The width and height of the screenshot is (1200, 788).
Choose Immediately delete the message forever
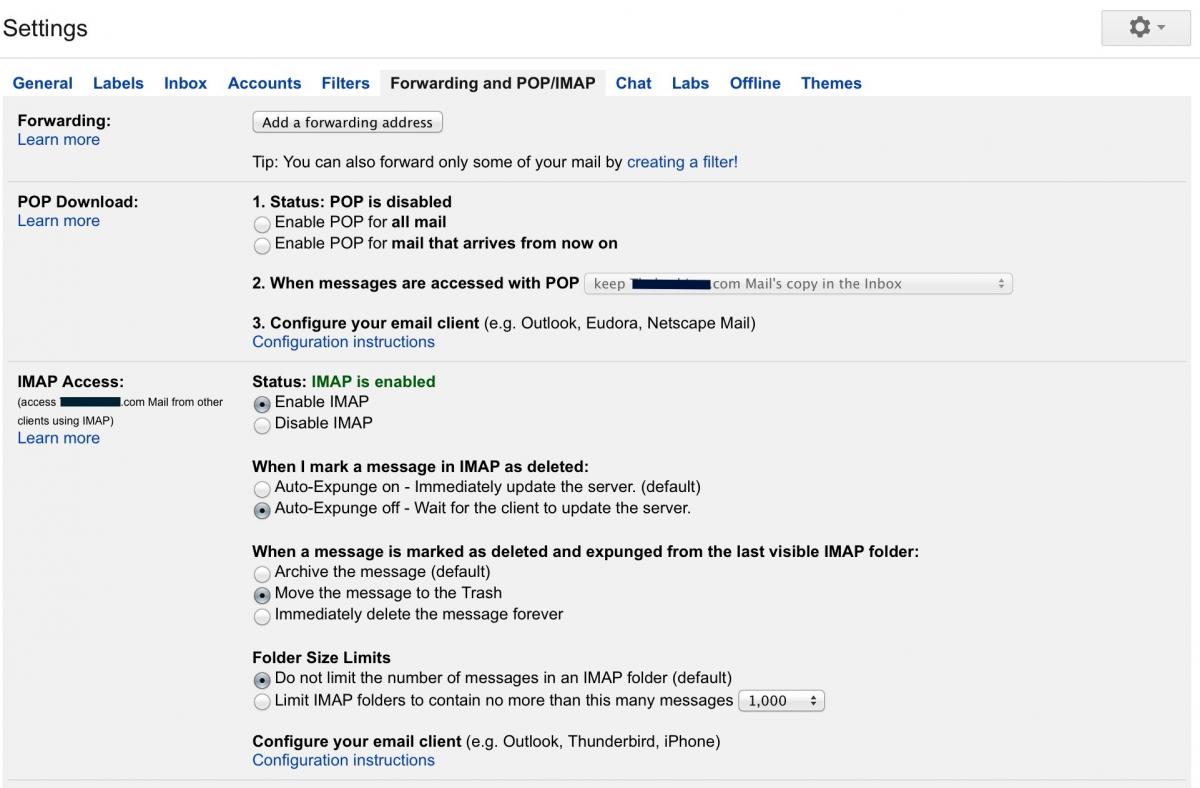262,616
